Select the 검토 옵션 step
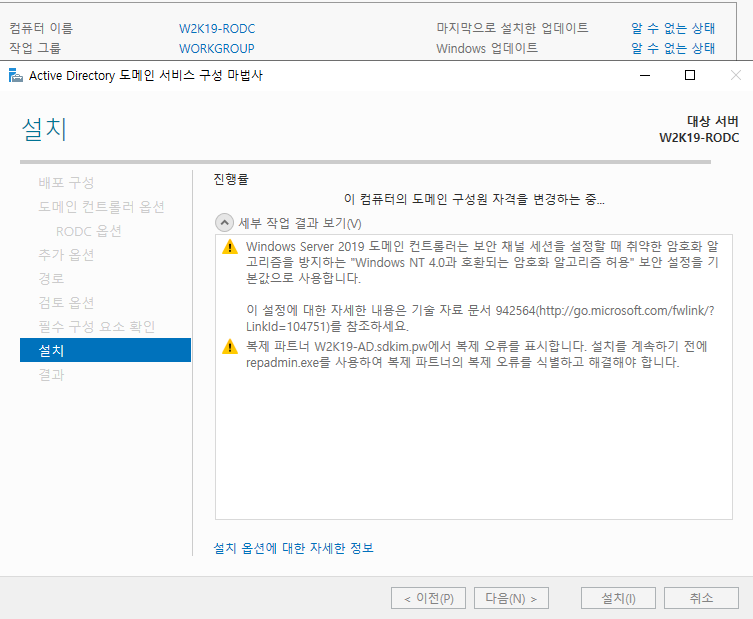 [x=66, y=303]
